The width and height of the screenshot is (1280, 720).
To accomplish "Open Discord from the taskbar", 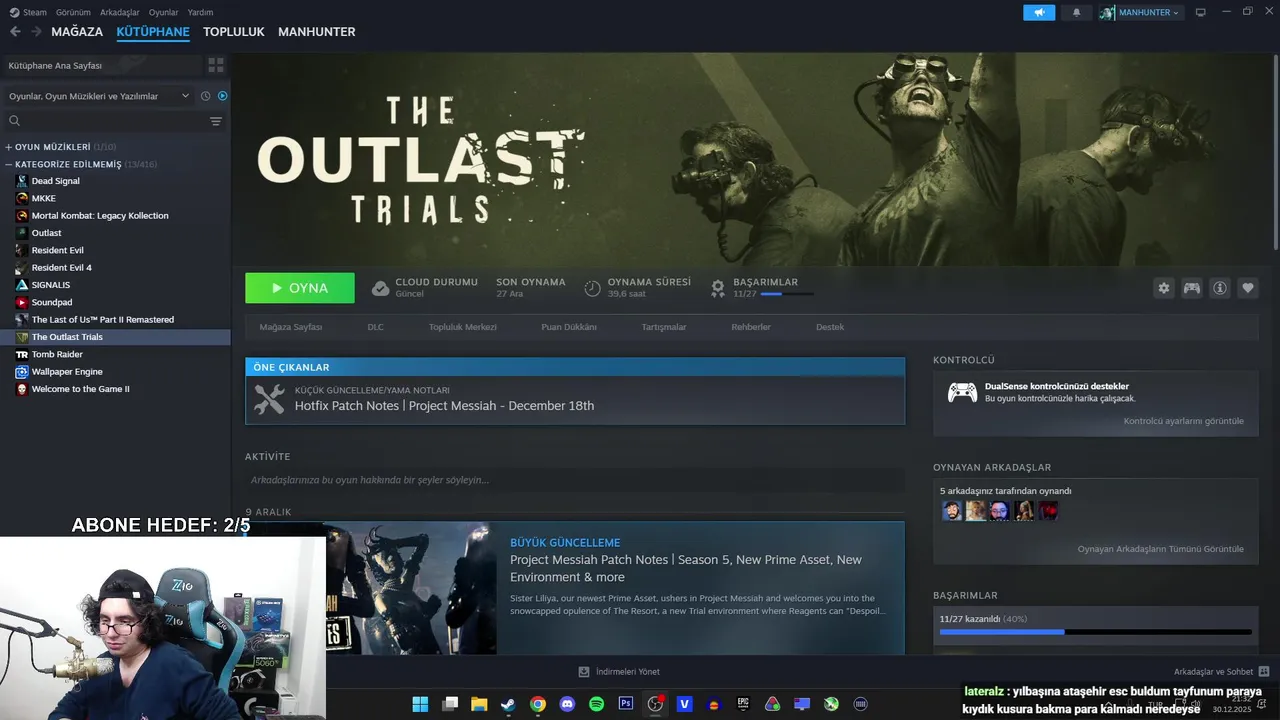I will tap(568, 704).
